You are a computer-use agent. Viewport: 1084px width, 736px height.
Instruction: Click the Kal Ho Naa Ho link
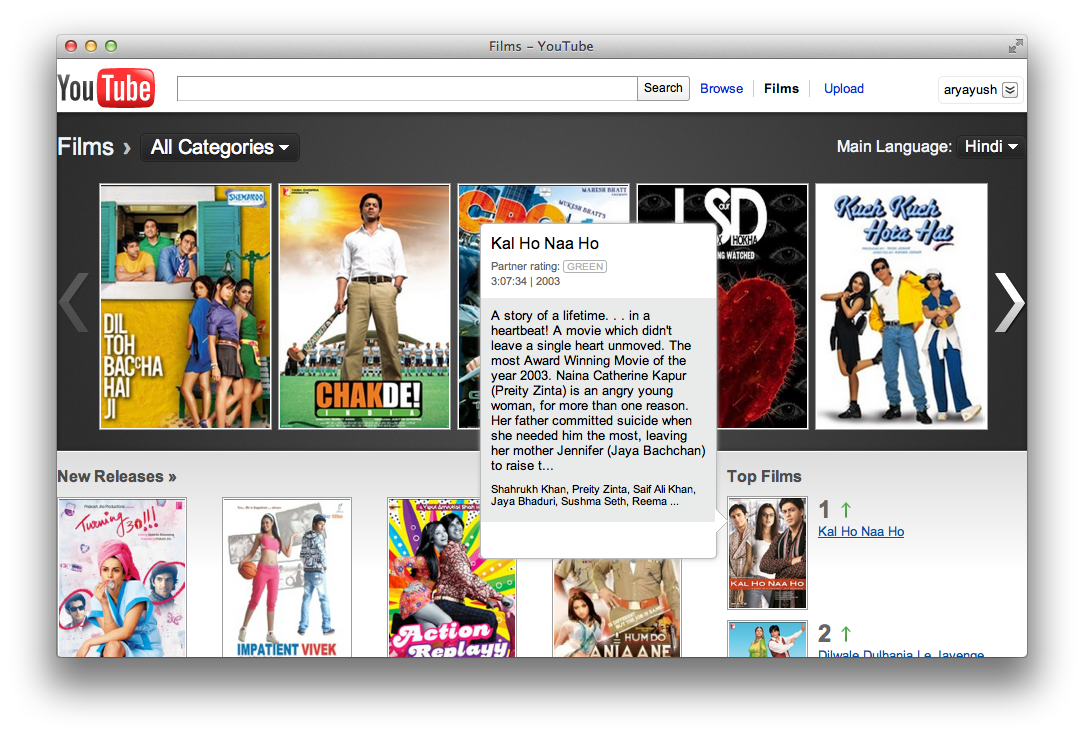[x=861, y=531]
